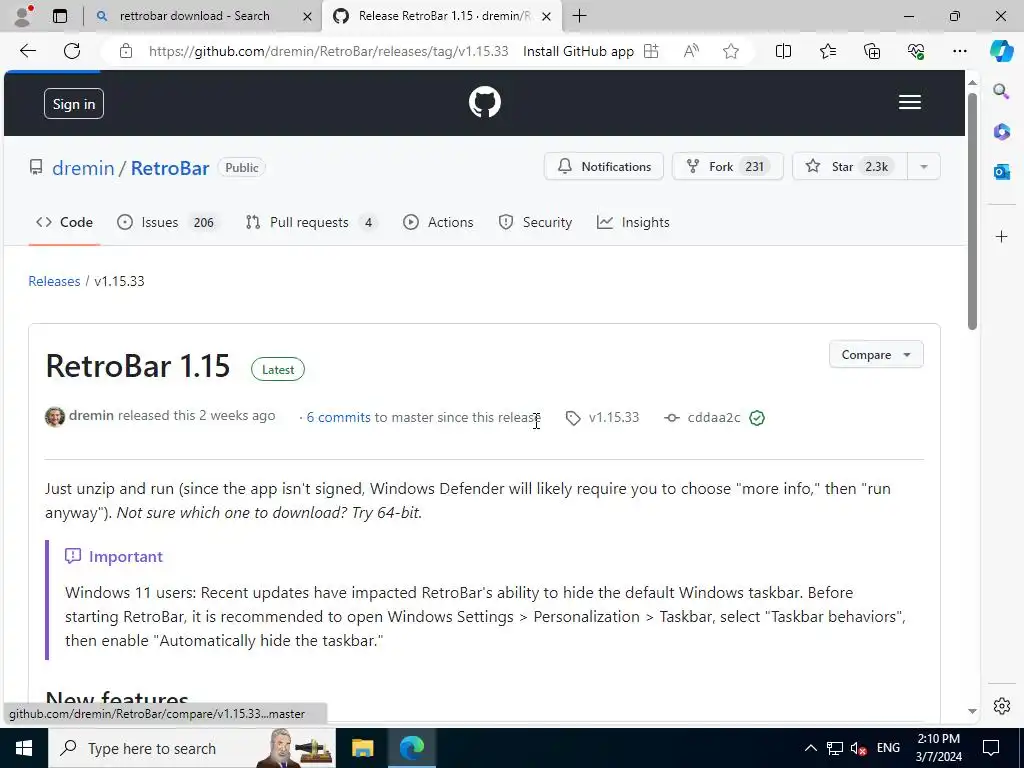The width and height of the screenshot is (1024, 768).
Task: Open the notification center icon
Action: click(x=991, y=748)
